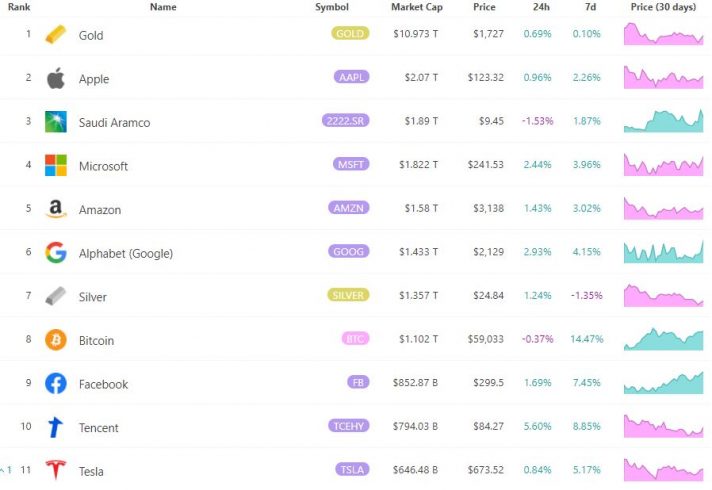Click the 2222.SR symbol badge
Screen dimensions: 712x490
[346, 121]
